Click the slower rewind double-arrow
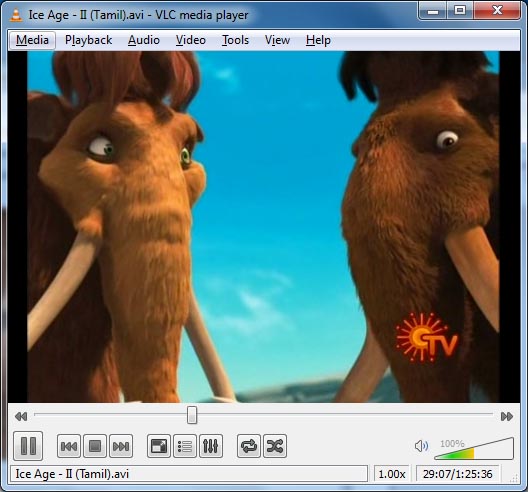This screenshot has height=492, width=528. pos(21,417)
